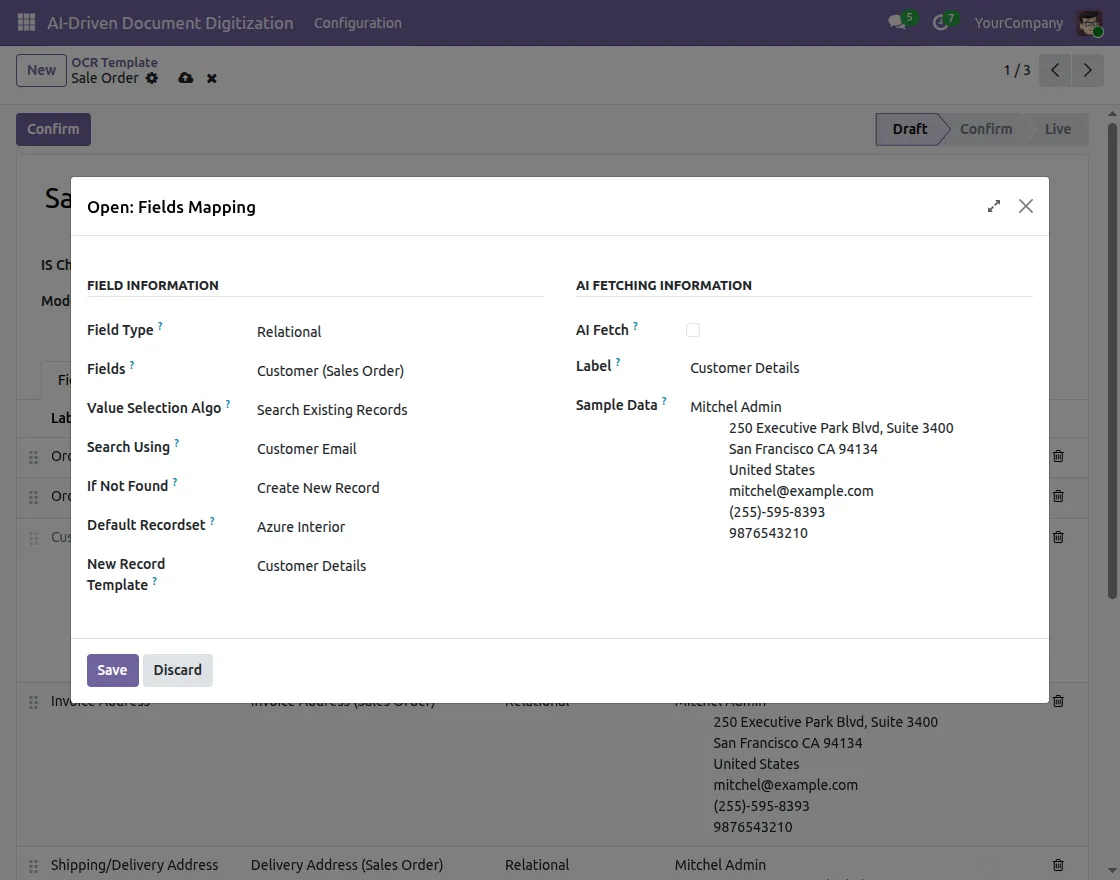The width and height of the screenshot is (1120, 880).
Task: Show help for New Record Template
Action: pyautogui.click(x=154, y=581)
